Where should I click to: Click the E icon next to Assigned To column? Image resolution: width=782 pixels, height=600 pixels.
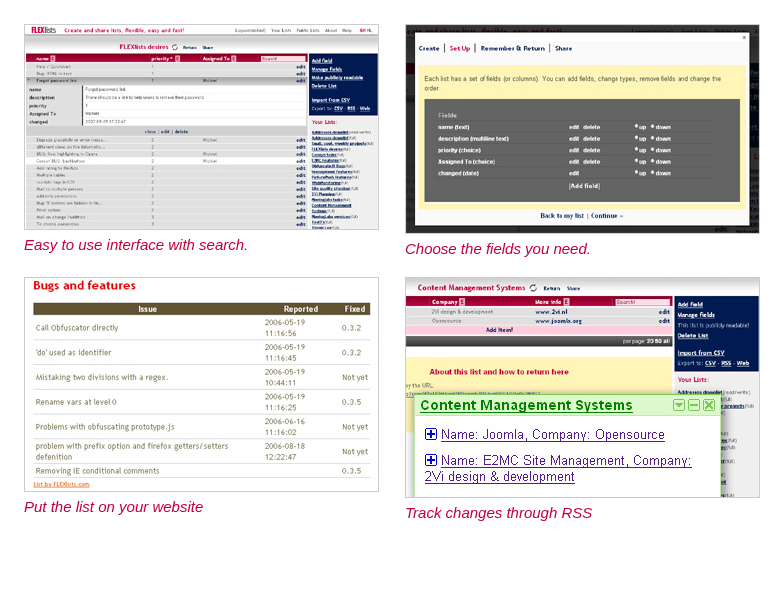click(x=234, y=59)
